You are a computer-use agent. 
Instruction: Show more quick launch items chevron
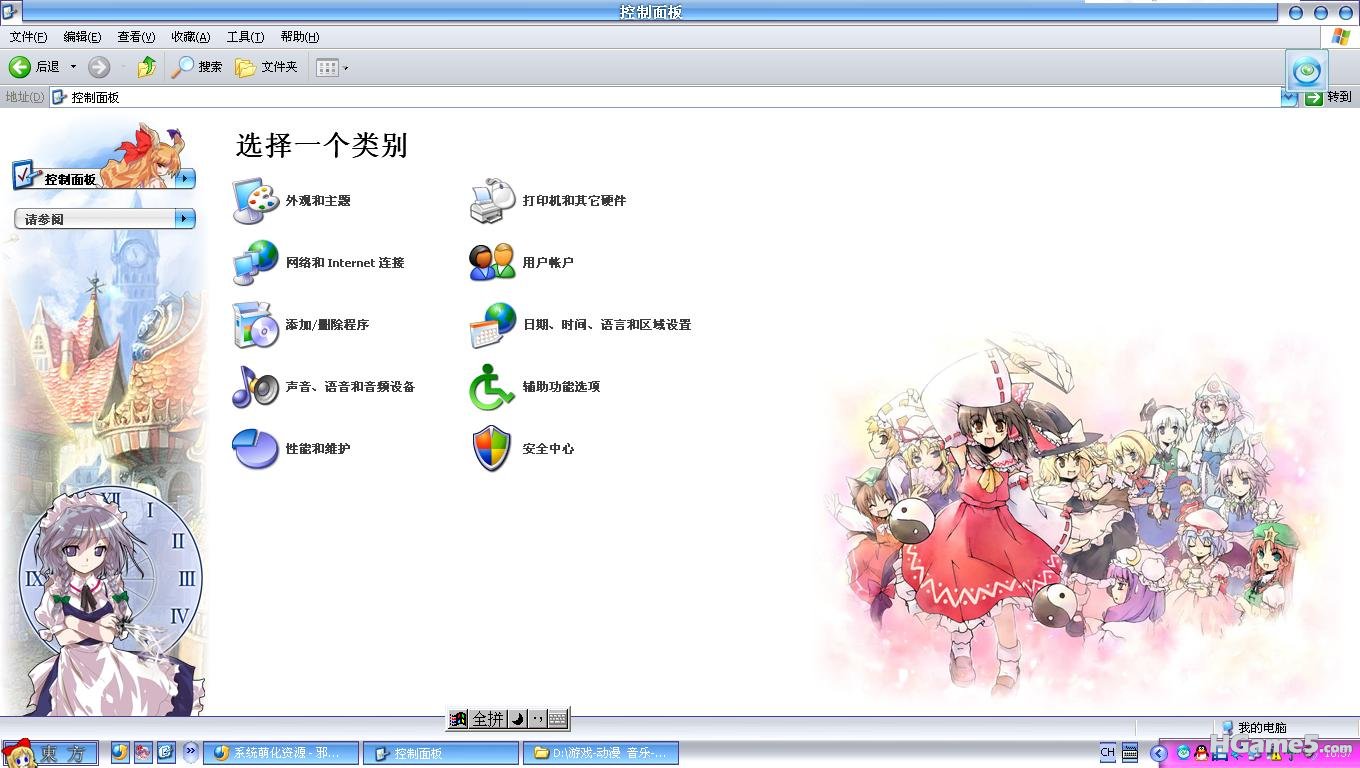(190, 752)
